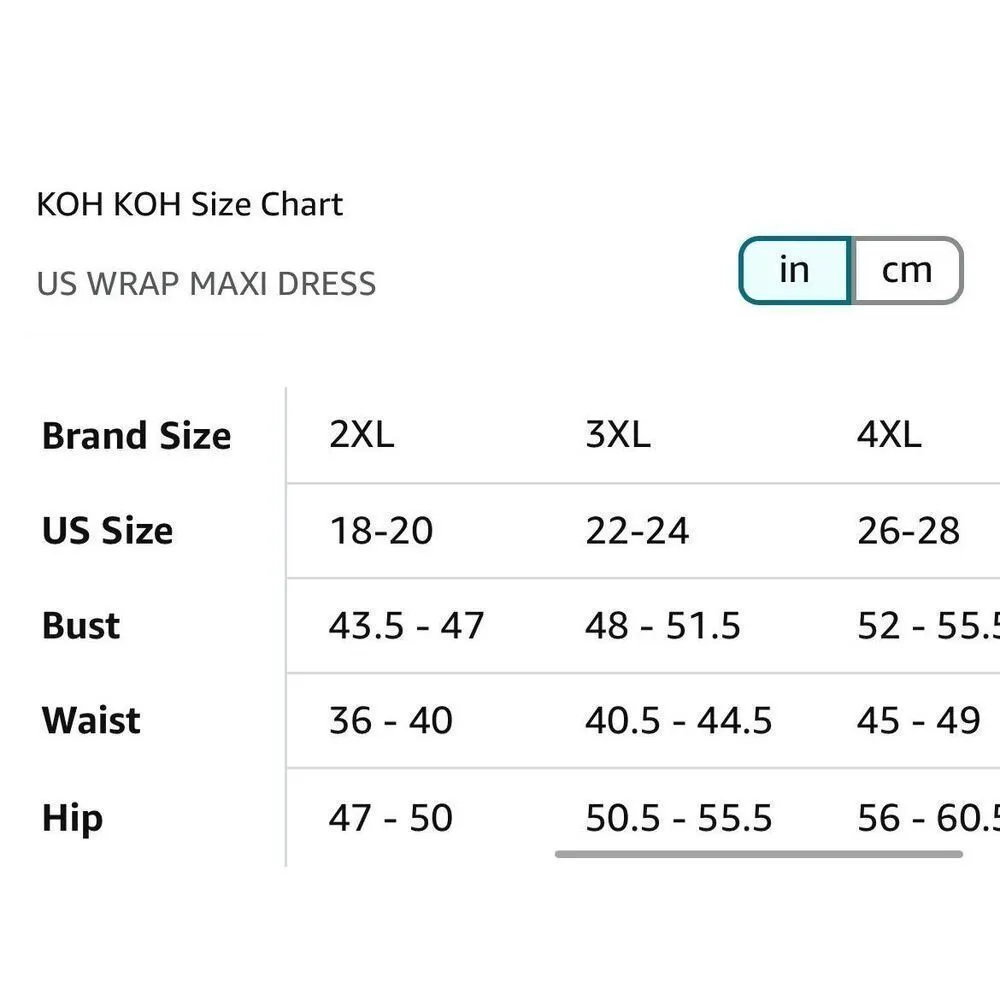
Task: Click the US size 22-24 cell
Action: (637, 531)
